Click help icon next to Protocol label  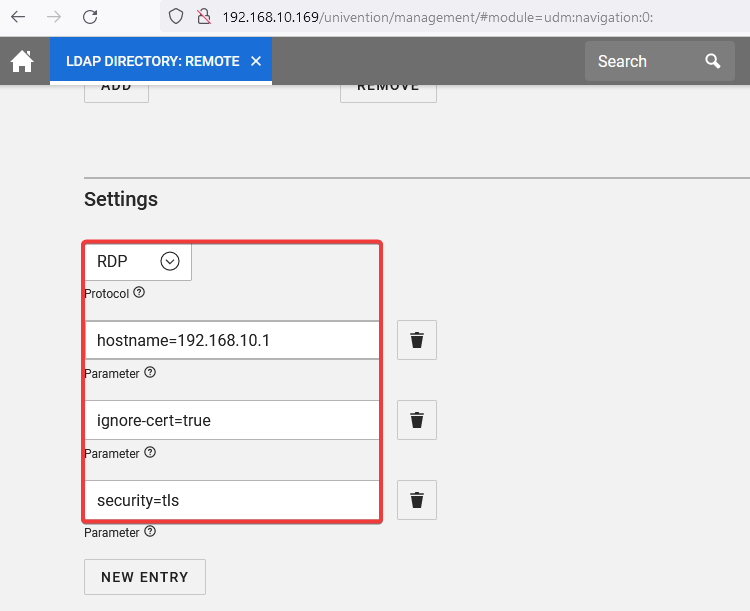(139, 293)
